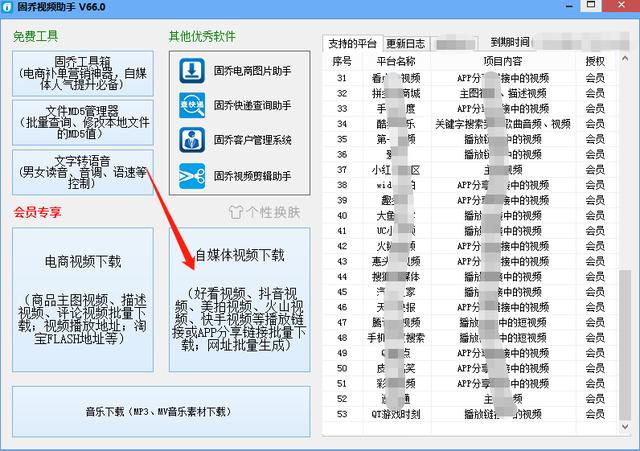This screenshot has width=640, height=451.
Task: Select row 53 QT游戏时刻
Action: pyautogui.click(x=469, y=414)
